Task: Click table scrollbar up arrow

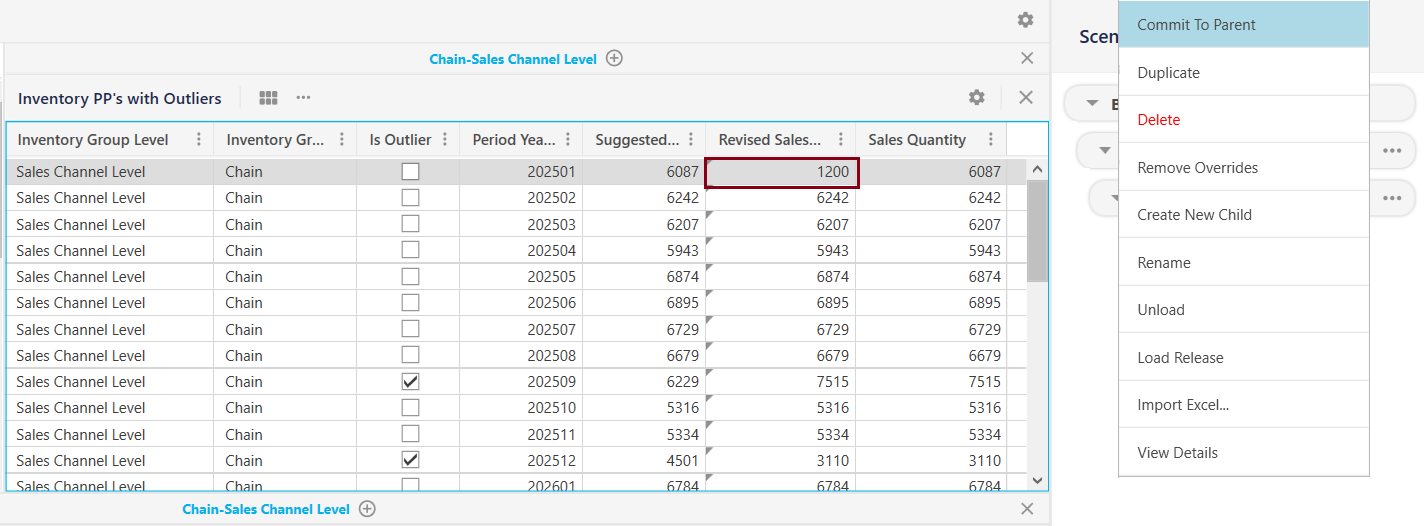Action: click(1037, 170)
